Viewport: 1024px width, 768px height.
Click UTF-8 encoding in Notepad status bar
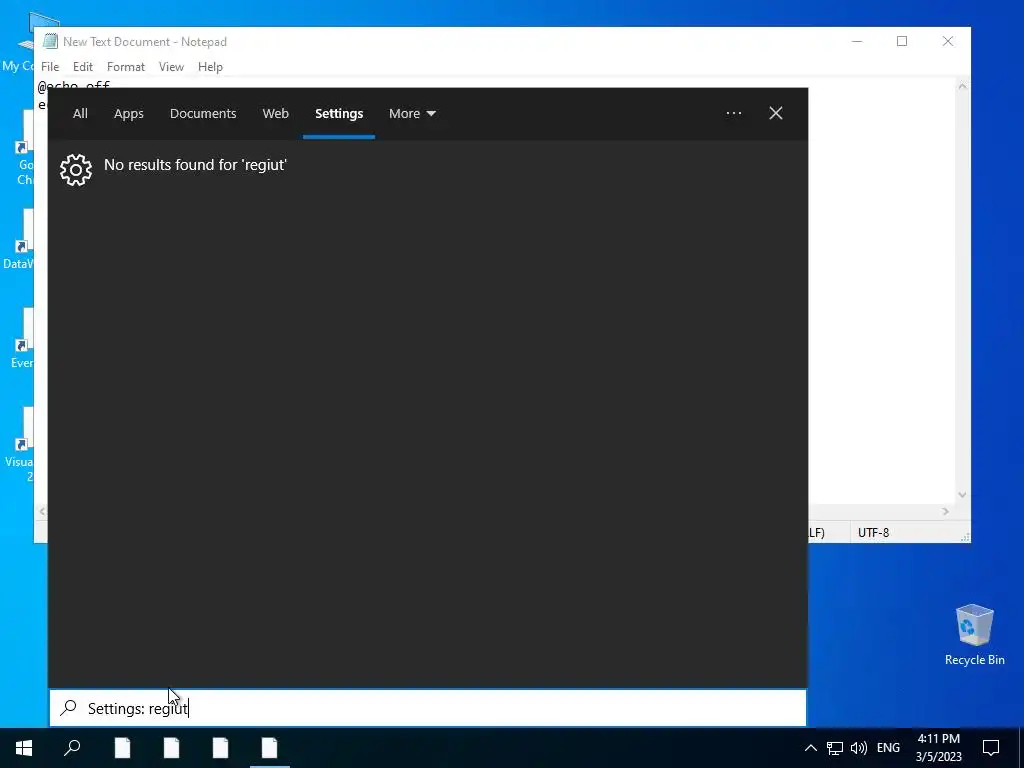[873, 533]
